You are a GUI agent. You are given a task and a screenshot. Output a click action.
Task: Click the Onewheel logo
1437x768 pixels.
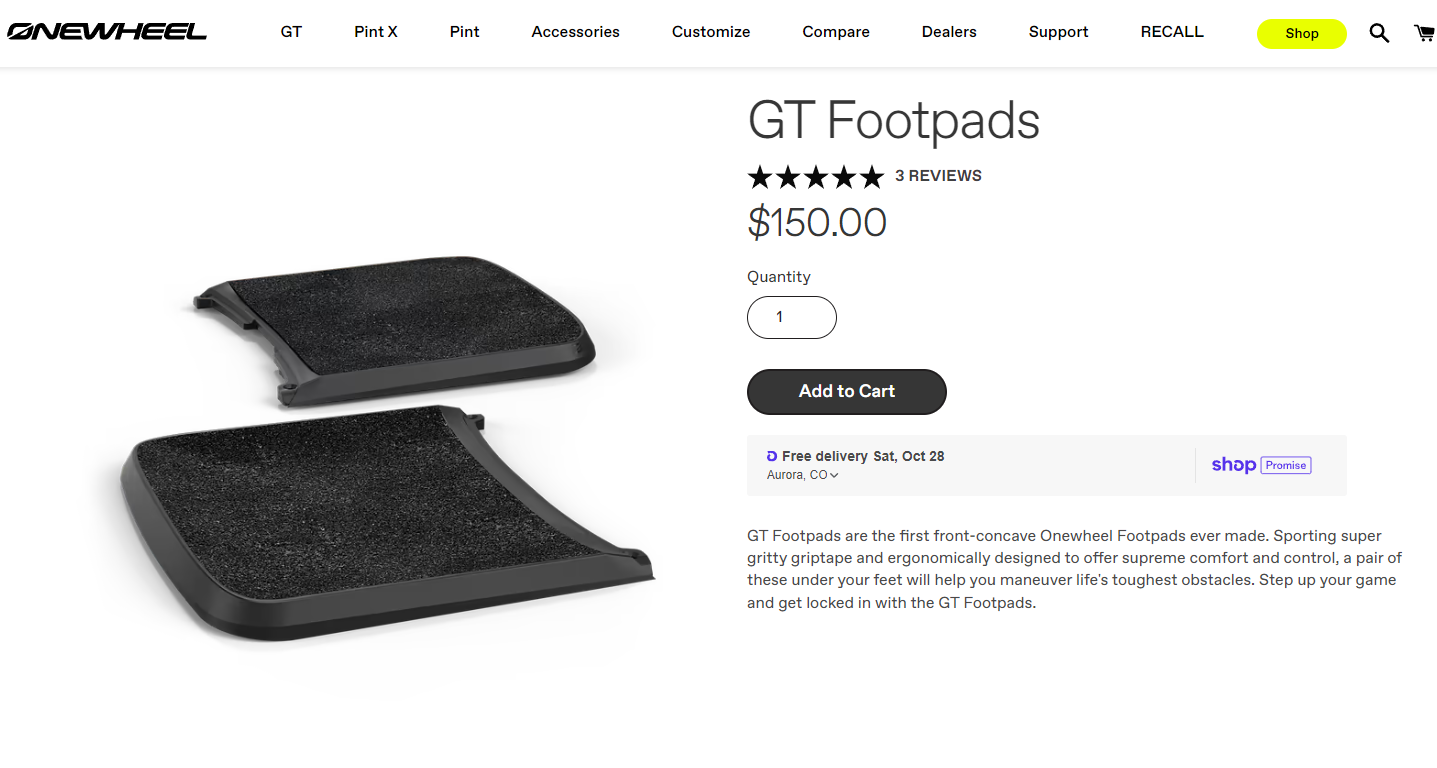(107, 32)
